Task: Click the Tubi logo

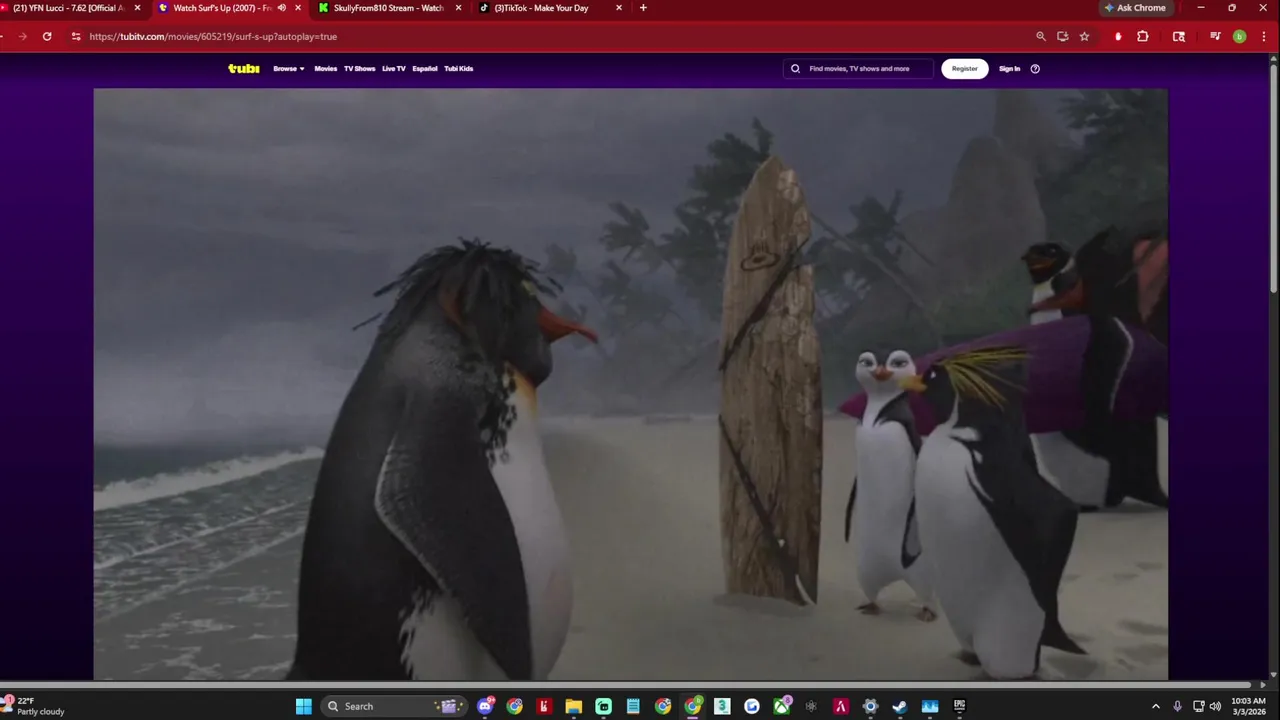Action: coord(244,69)
